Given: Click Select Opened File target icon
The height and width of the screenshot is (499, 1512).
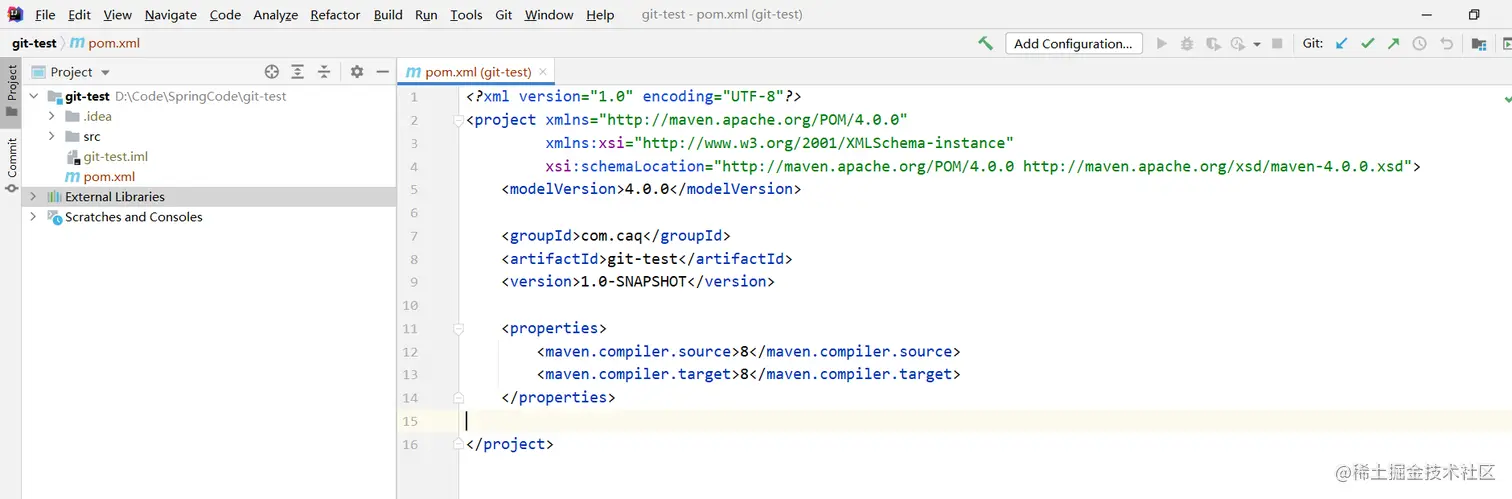Looking at the screenshot, I should [271, 72].
